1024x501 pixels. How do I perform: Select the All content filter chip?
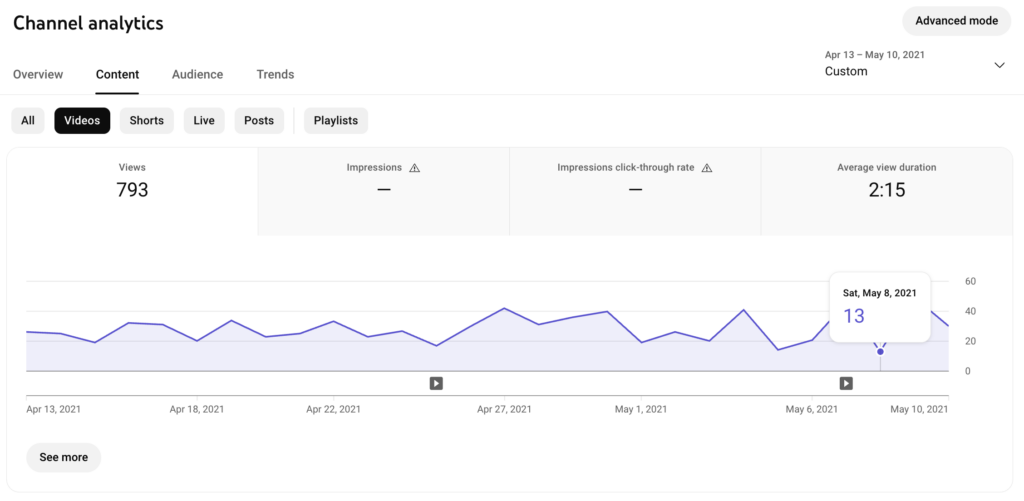pos(28,121)
